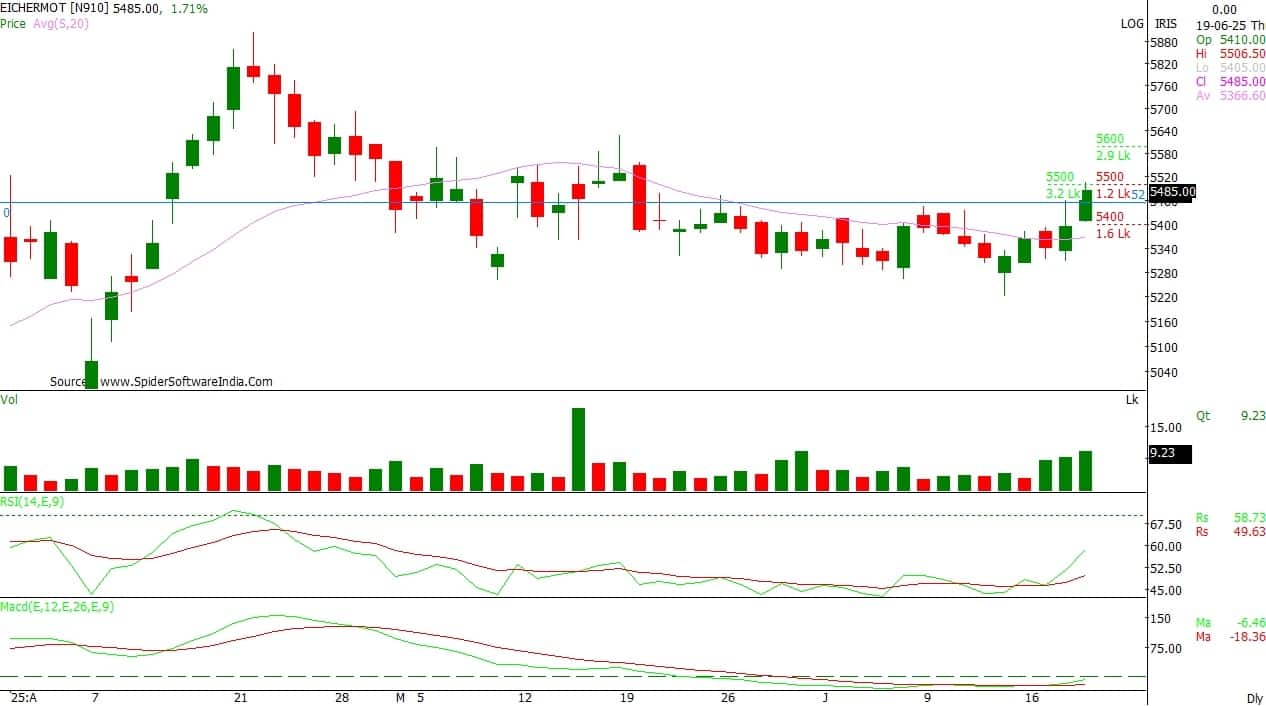1266x706 pixels.
Task: Click the IRIS label above price axis
Action: (1165, 23)
